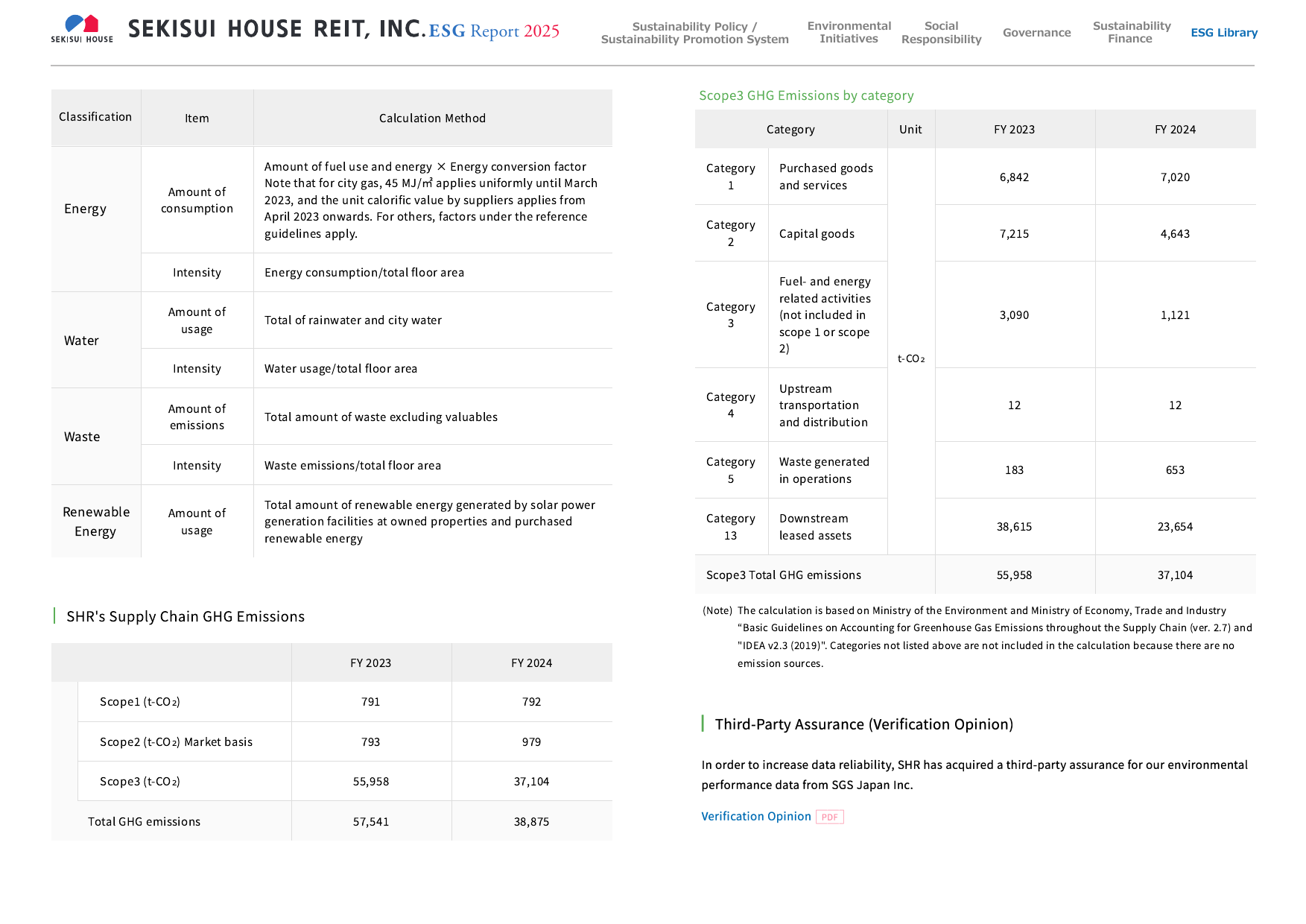This screenshot has height=924, width=1306.
Task: Select the Scope2 FY 2024 value 979
Action: tap(531, 742)
